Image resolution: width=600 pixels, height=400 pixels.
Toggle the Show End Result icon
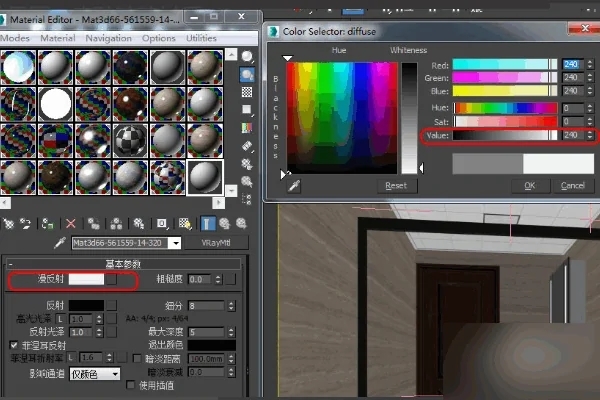[x=208, y=224]
